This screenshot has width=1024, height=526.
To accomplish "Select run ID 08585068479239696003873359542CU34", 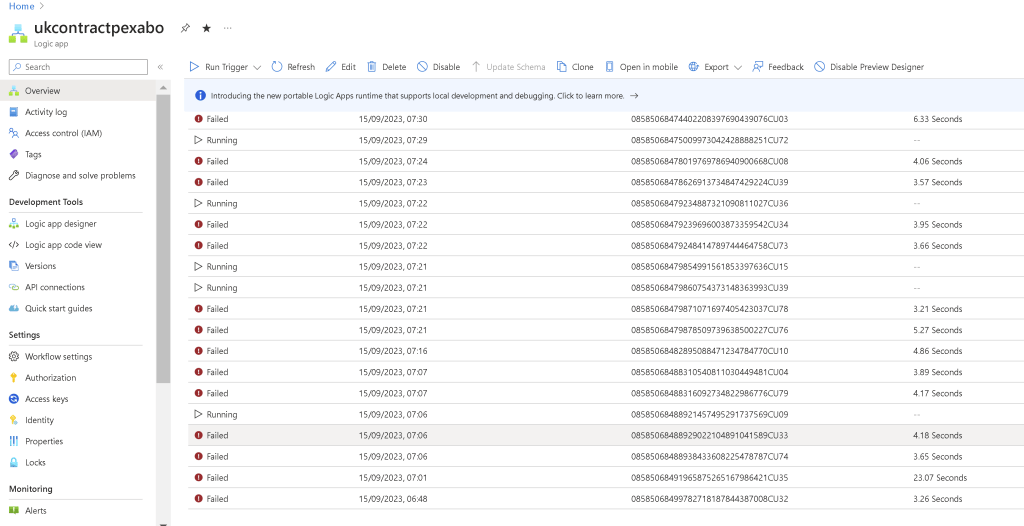I will point(709,224).
